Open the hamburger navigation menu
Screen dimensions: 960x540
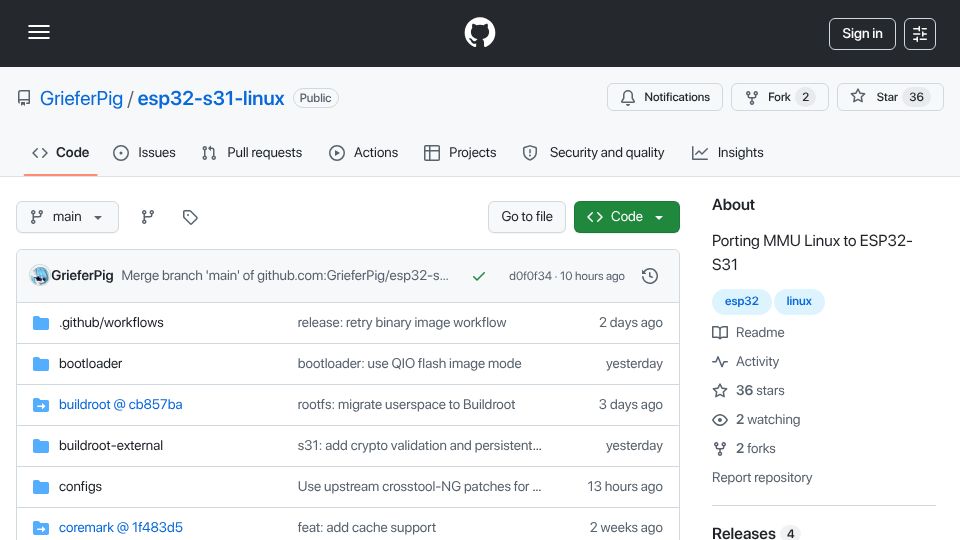[x=39, y=32]
